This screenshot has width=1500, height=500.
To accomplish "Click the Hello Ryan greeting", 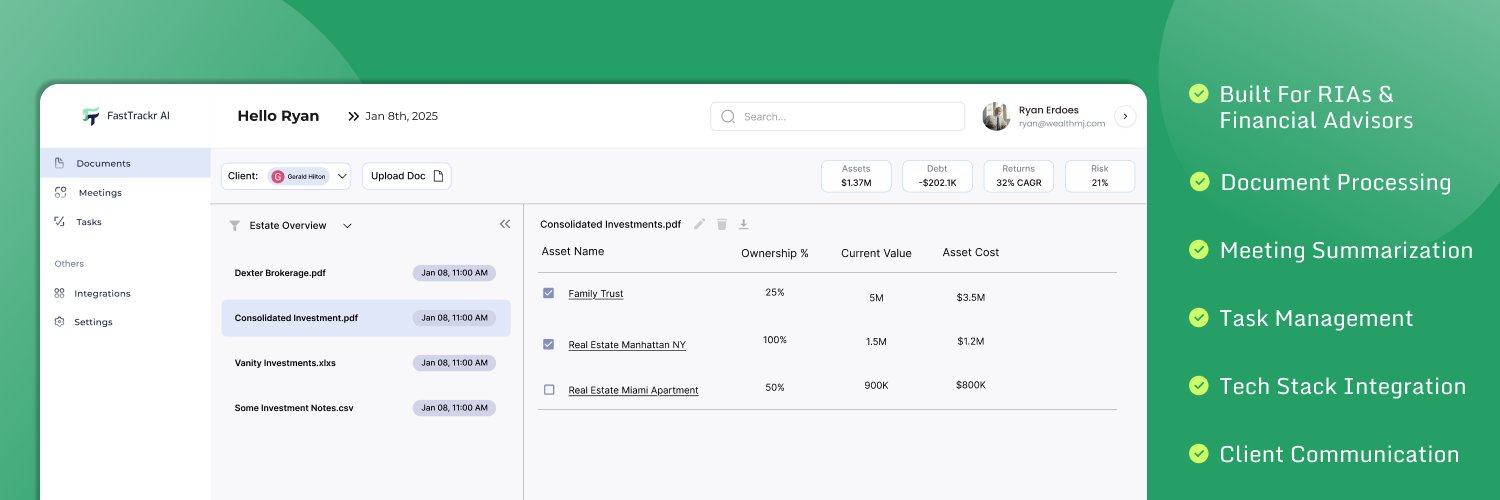I will point(278,116).
